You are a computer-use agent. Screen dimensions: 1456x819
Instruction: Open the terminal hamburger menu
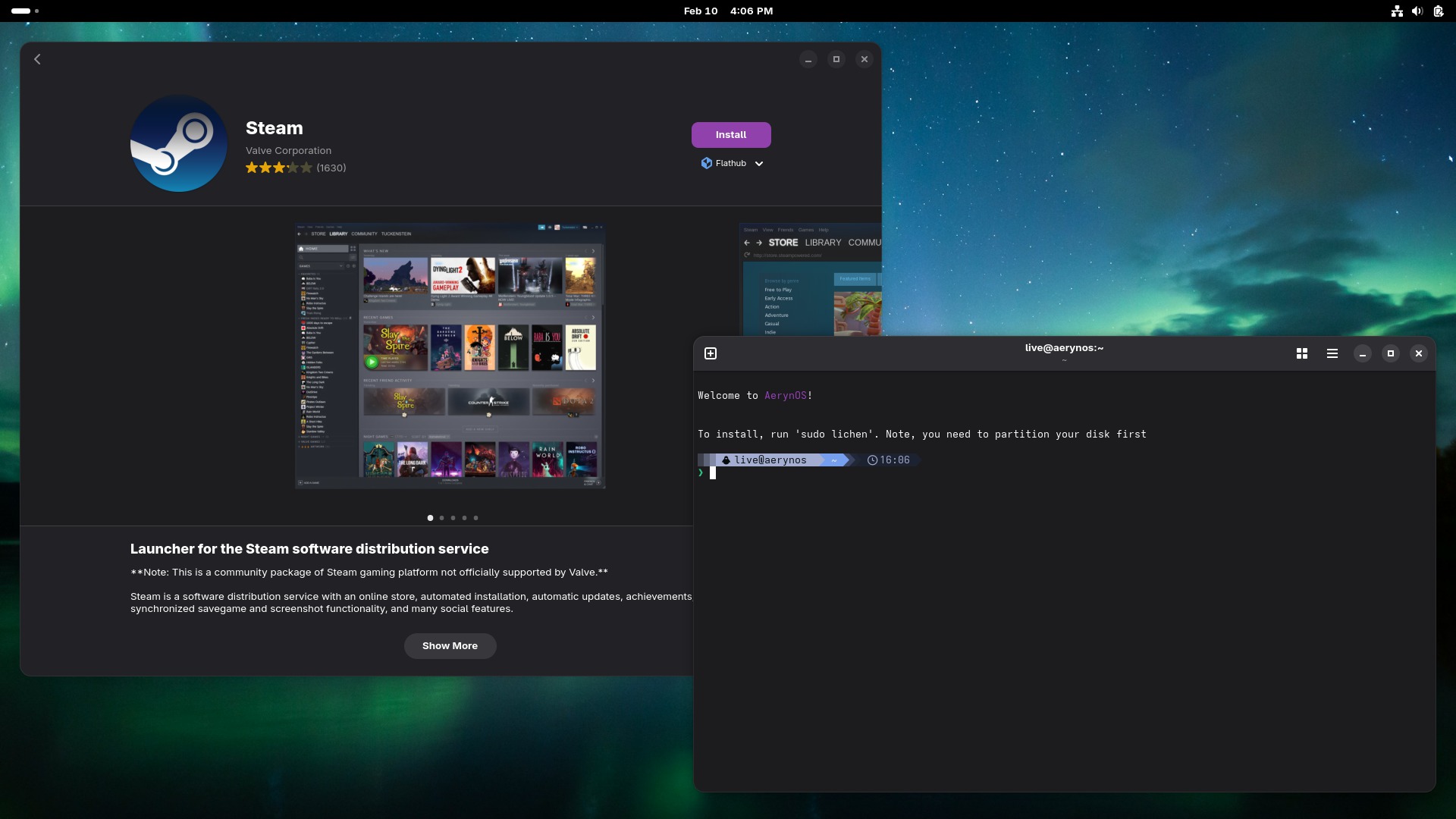1332,353
